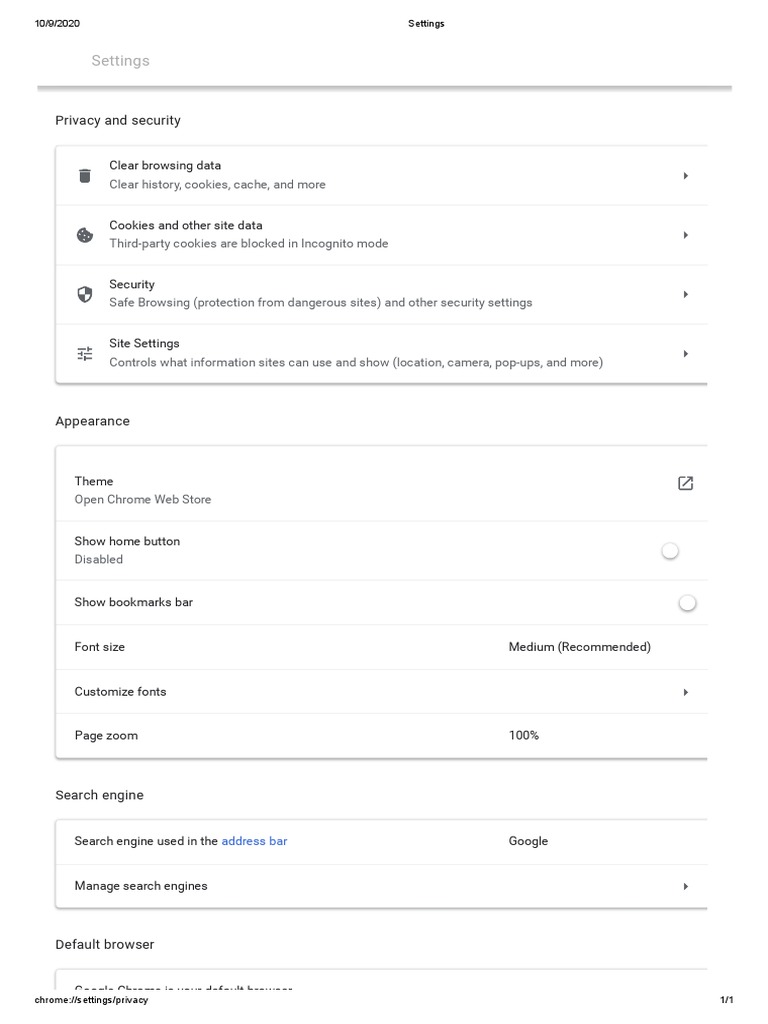Click the sliders icon for Site Settings
Image resolution: width=768 pixels, height=1024 pixels.
tap(85, 353)
